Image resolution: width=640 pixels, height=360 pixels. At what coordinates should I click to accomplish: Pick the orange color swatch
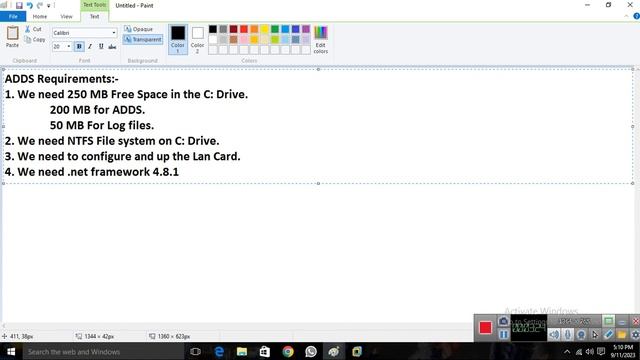coord(254,29)
